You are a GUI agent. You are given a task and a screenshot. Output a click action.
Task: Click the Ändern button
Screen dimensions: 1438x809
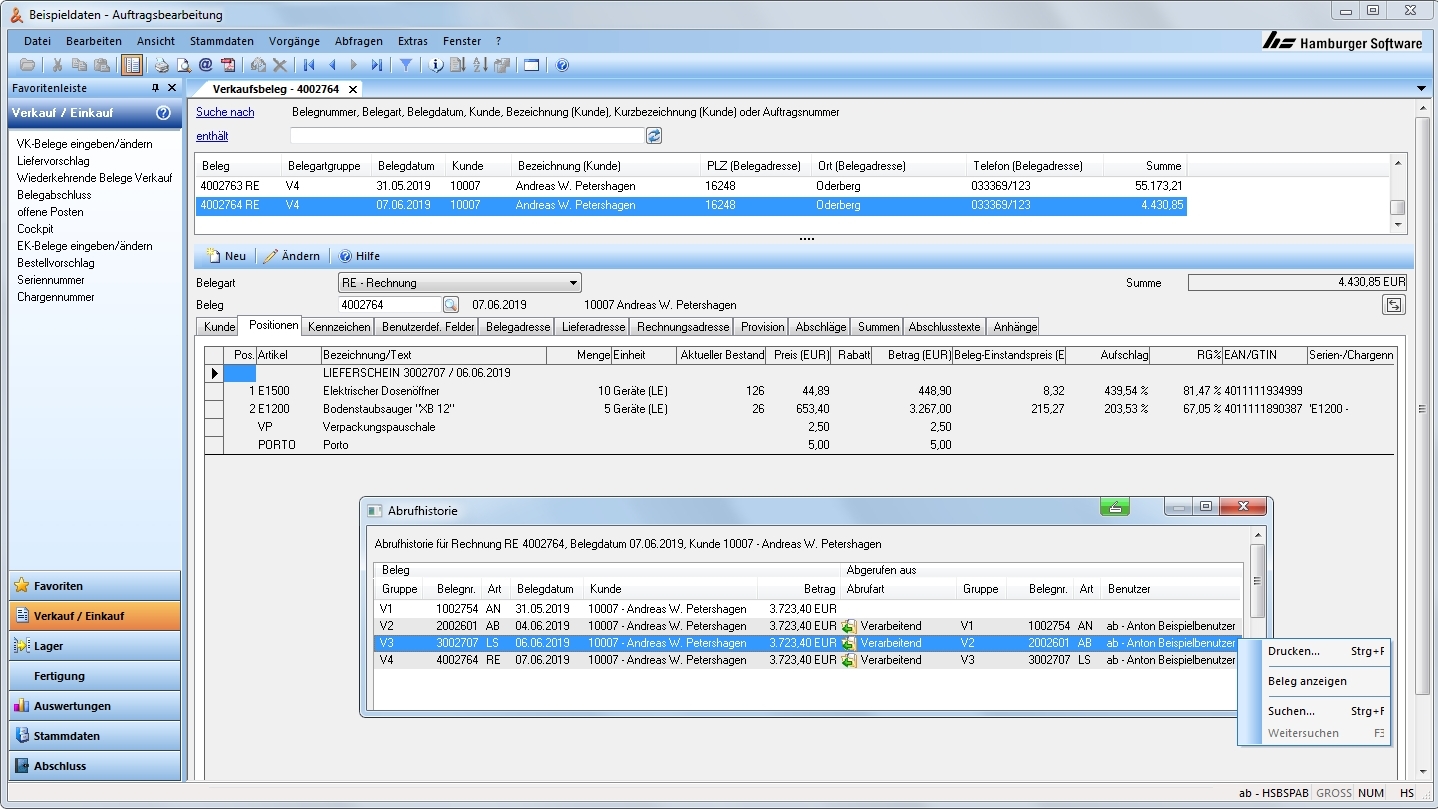(x=292, y=256)
